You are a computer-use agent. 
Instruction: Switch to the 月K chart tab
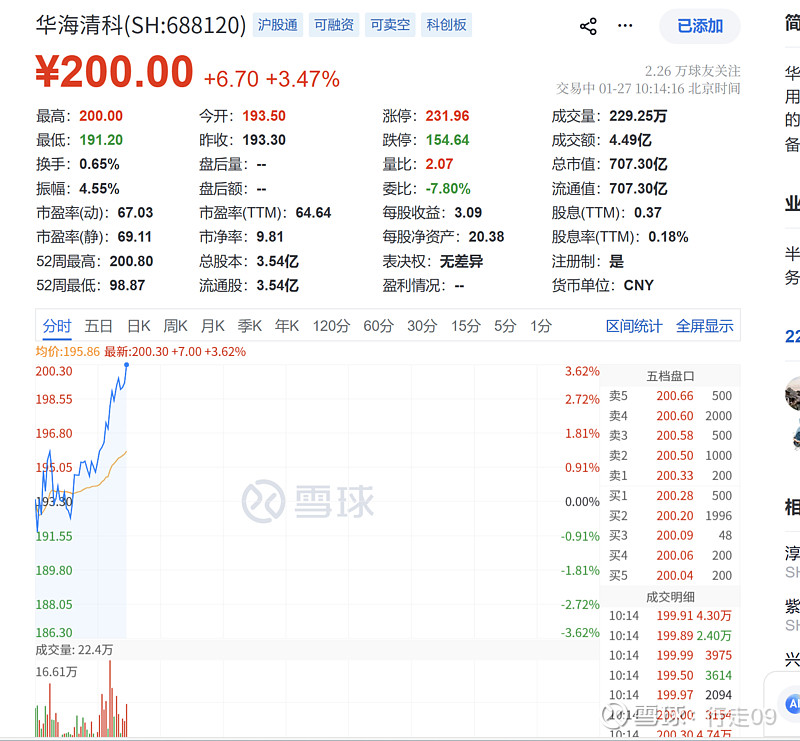pos(212,326)
